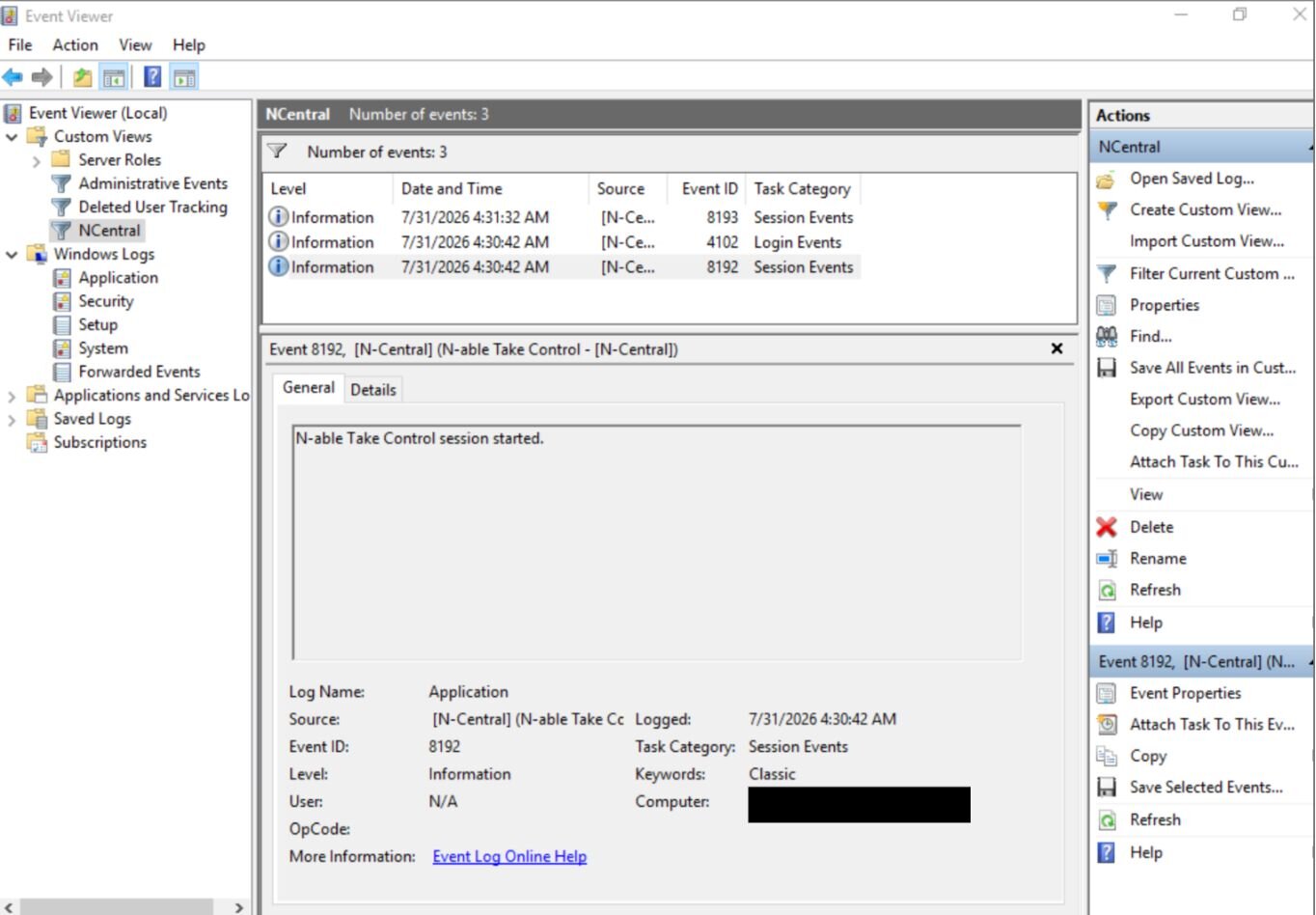Click the filter funnel icon above event list
The image size is (1316, 915).
click(x=278, y=152)
